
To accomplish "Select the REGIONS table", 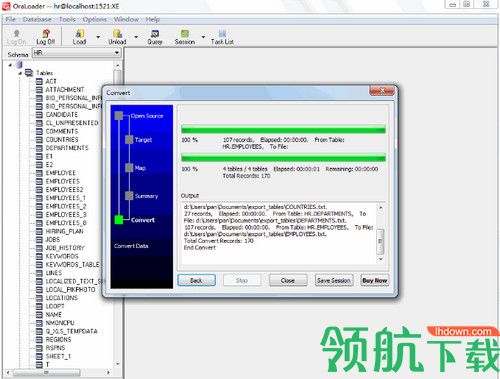I will click(x=58, y=340).
